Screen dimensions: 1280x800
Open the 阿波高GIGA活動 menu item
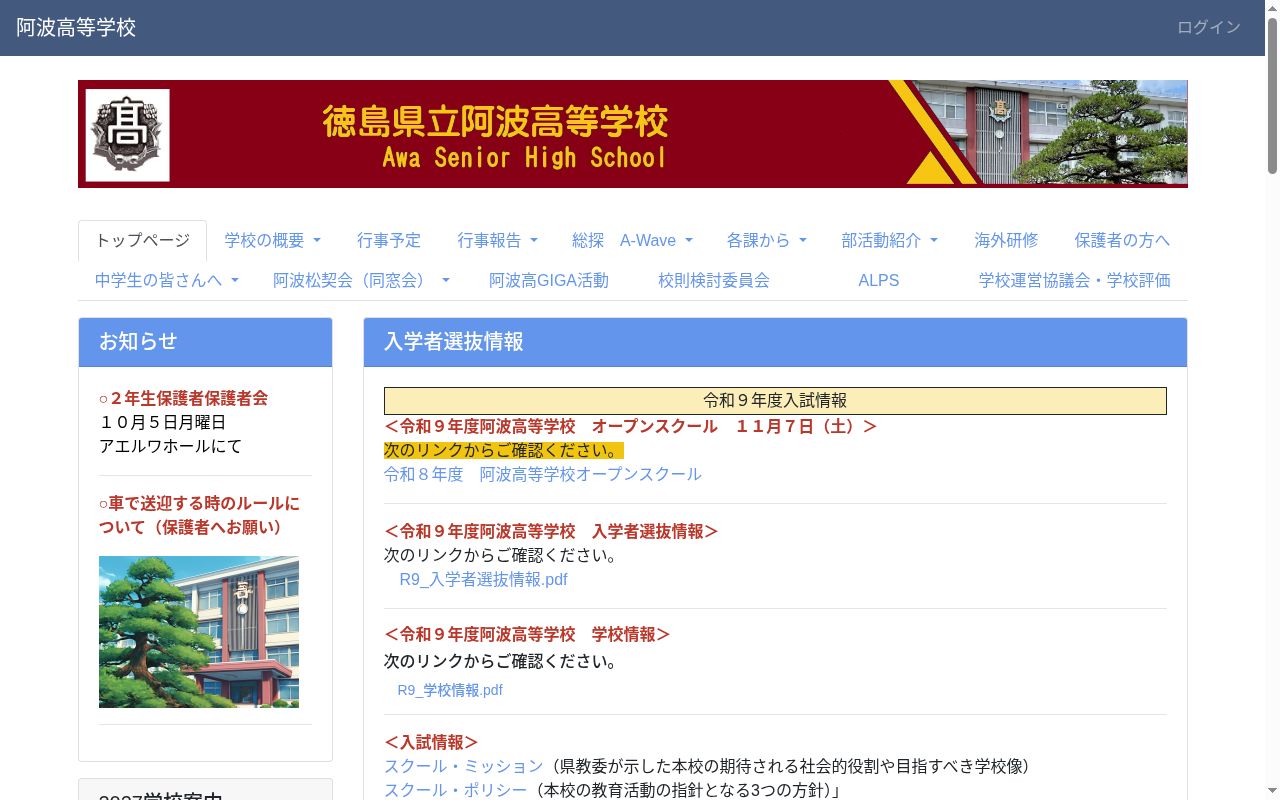tap(549, 280)
